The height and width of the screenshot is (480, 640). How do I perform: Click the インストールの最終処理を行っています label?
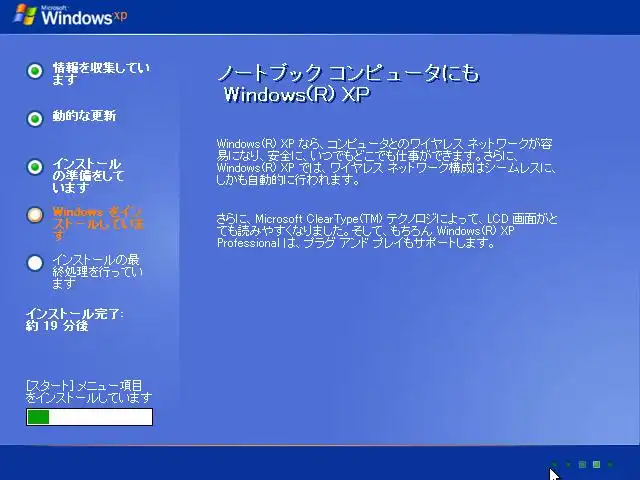pos(98,271)
